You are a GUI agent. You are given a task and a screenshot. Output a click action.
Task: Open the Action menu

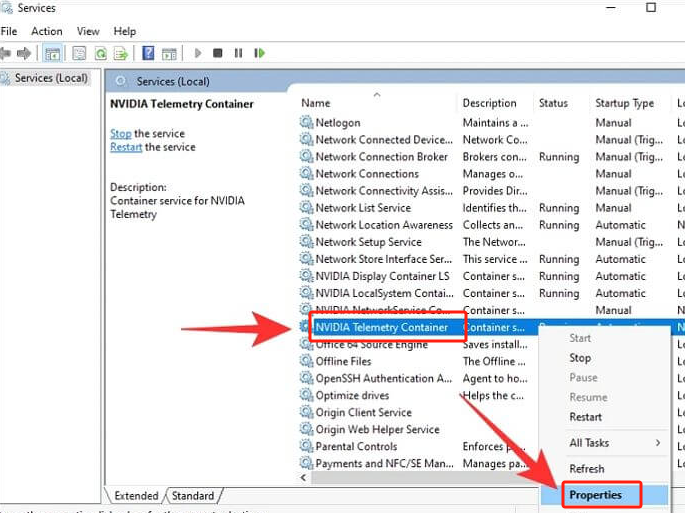click(x=47, y=31)
